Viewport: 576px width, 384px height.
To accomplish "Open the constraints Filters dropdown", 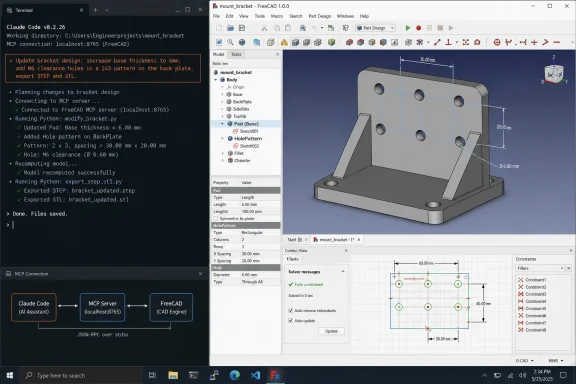I will click(540, 268).
